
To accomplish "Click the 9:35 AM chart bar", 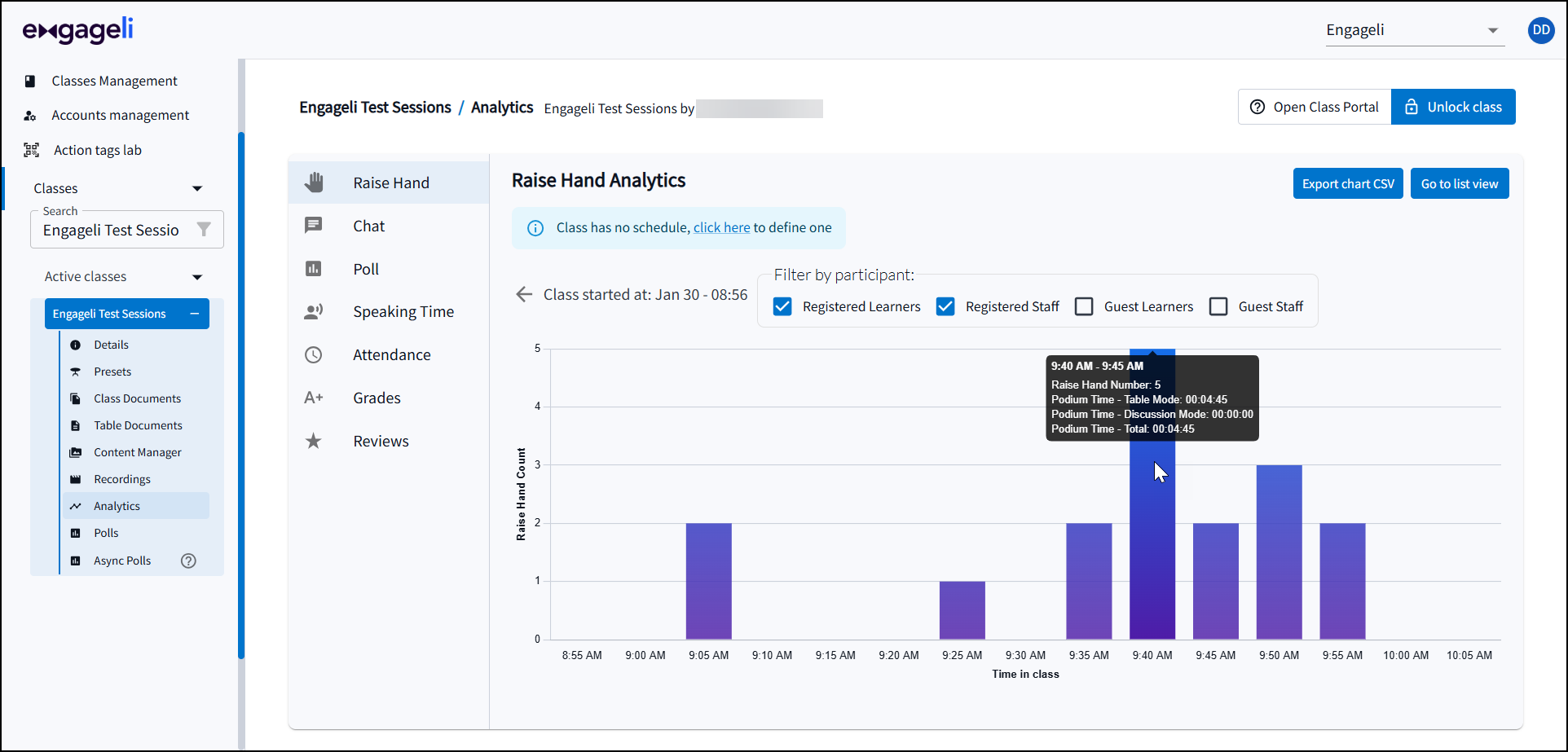I will coord(1089,581).
